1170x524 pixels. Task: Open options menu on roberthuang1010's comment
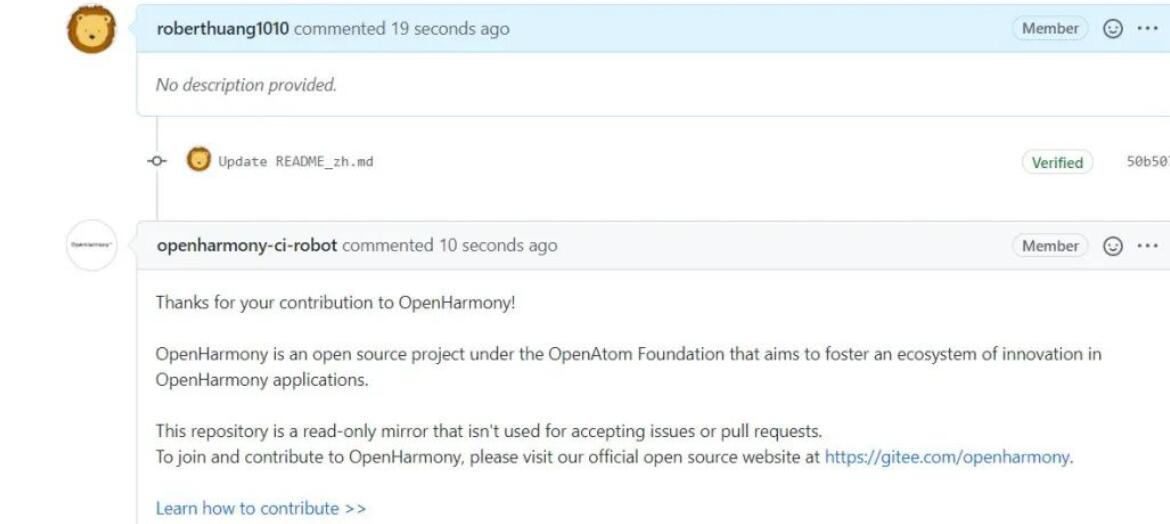(1148, 28)
